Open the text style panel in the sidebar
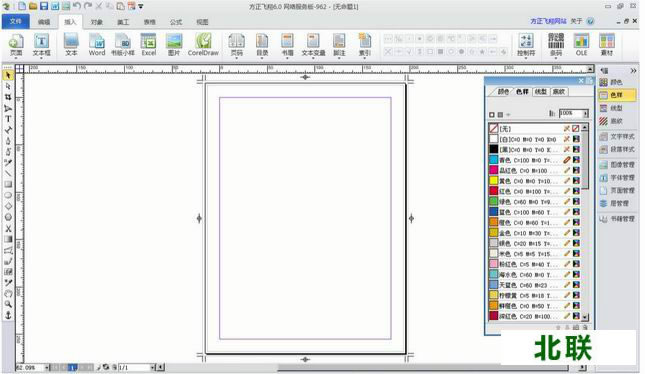 [617, 136]
